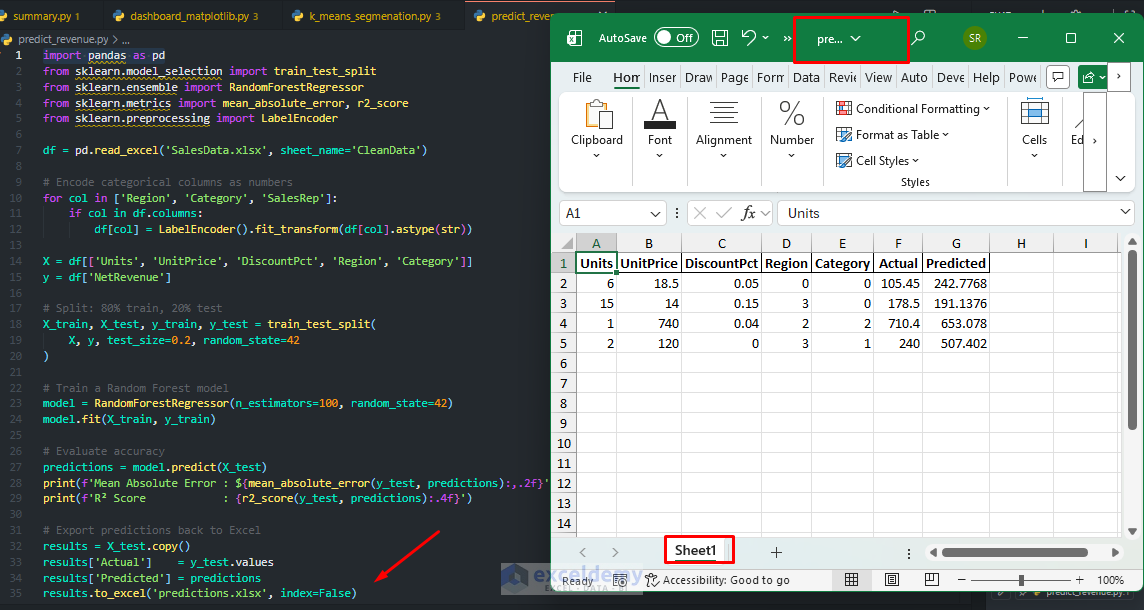This screenshot has width=1144, height=610.
Task: Click the zoom out minus button
Action: pos(962,580)
